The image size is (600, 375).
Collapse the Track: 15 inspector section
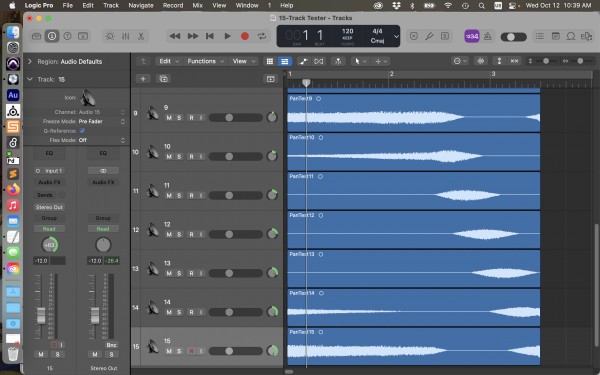tap(30, 79)
